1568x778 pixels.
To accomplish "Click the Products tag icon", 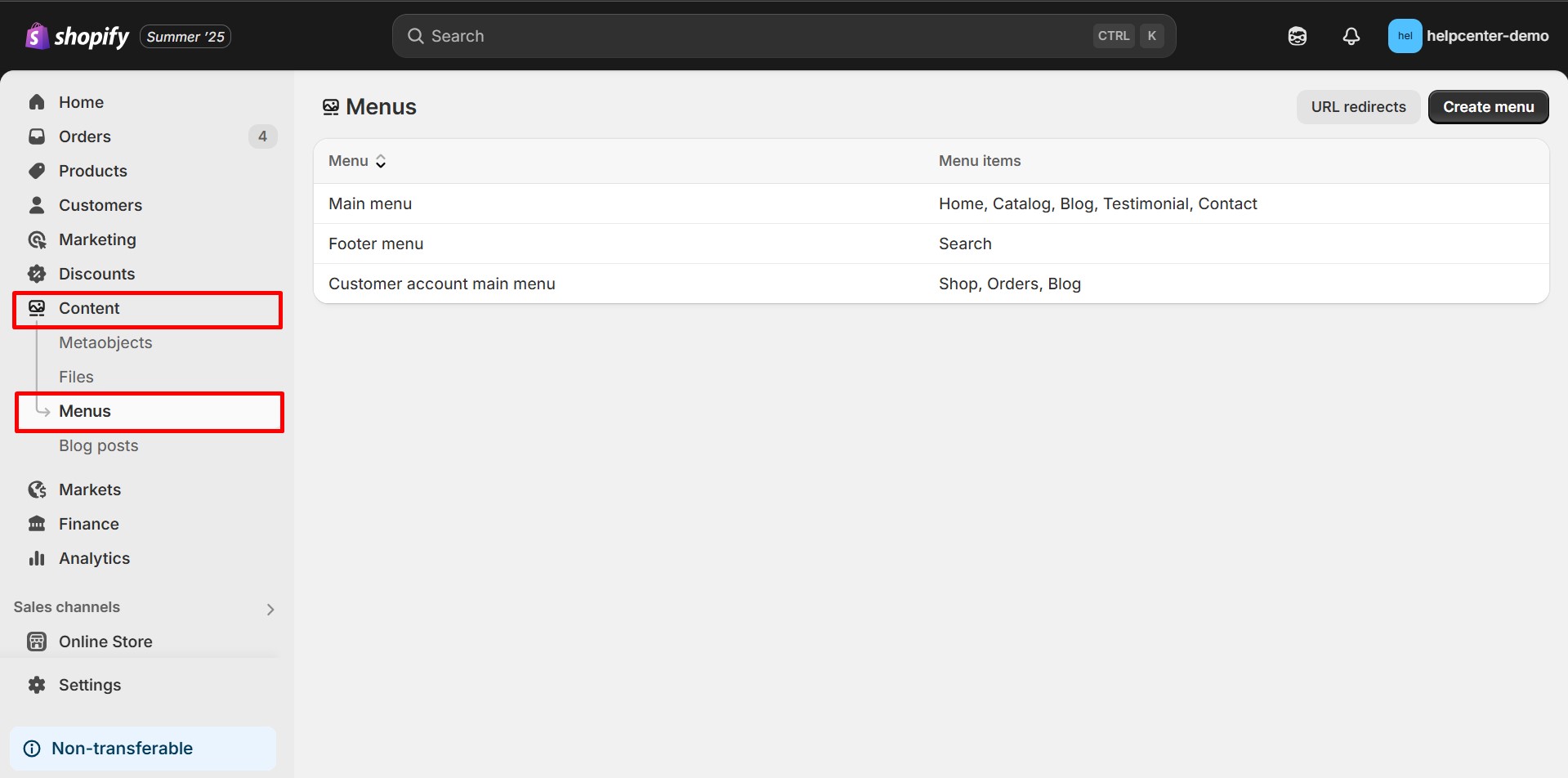I will 37,171.
